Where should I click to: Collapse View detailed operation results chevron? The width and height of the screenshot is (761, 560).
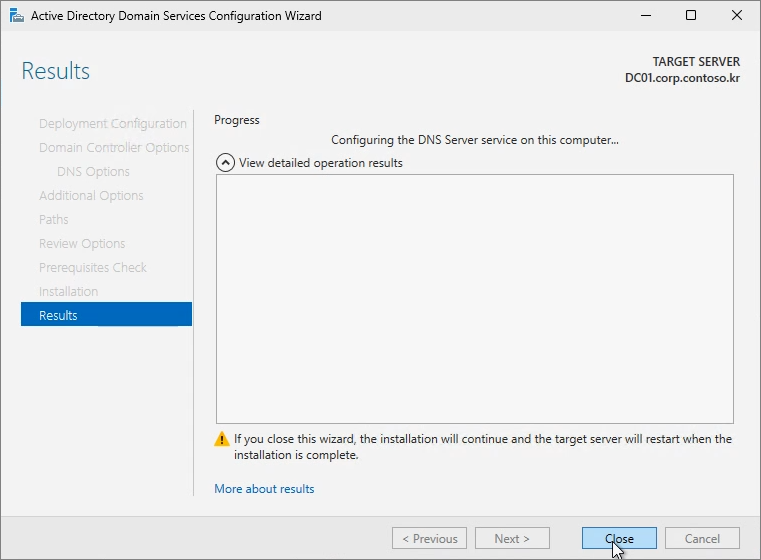[225, 163]
